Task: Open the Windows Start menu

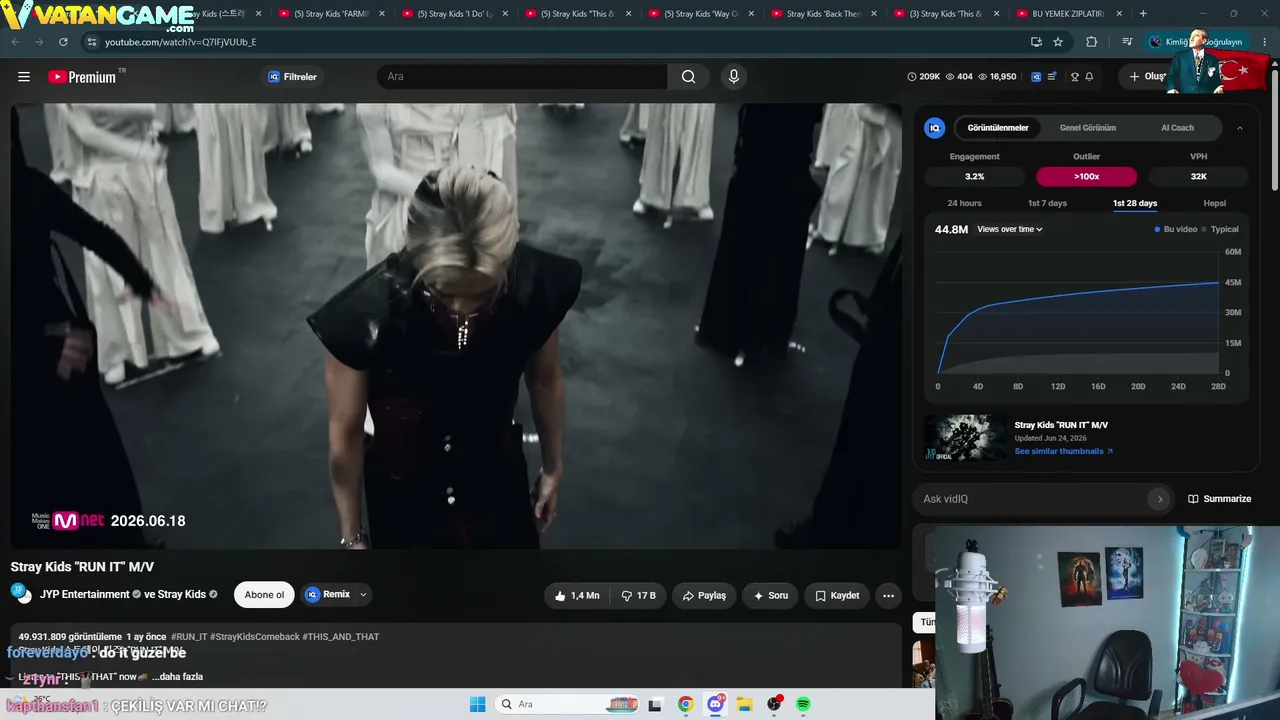Action: (477, 704)
